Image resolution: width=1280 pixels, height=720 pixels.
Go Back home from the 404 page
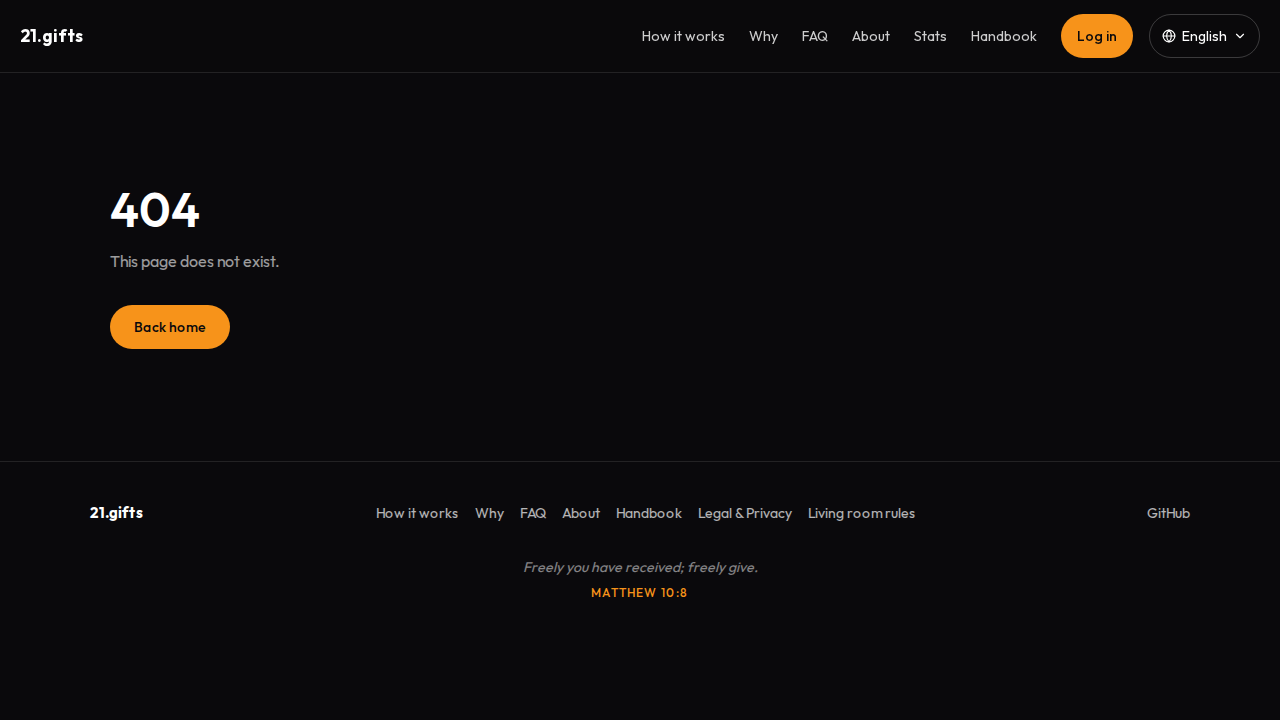point(170,327)
